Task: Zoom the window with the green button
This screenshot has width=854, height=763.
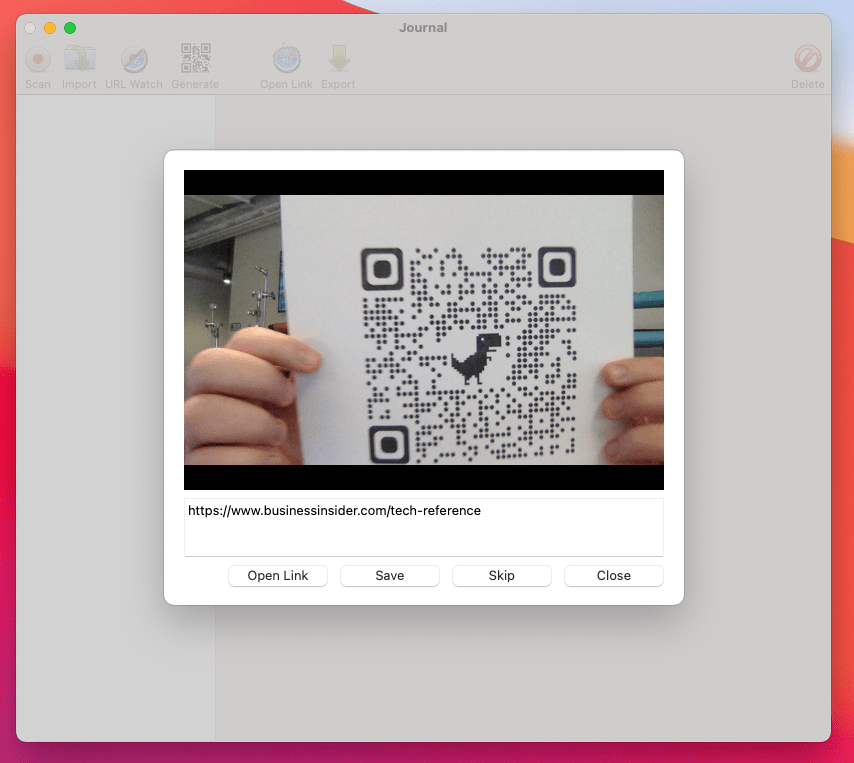Action: coord(69,27)
